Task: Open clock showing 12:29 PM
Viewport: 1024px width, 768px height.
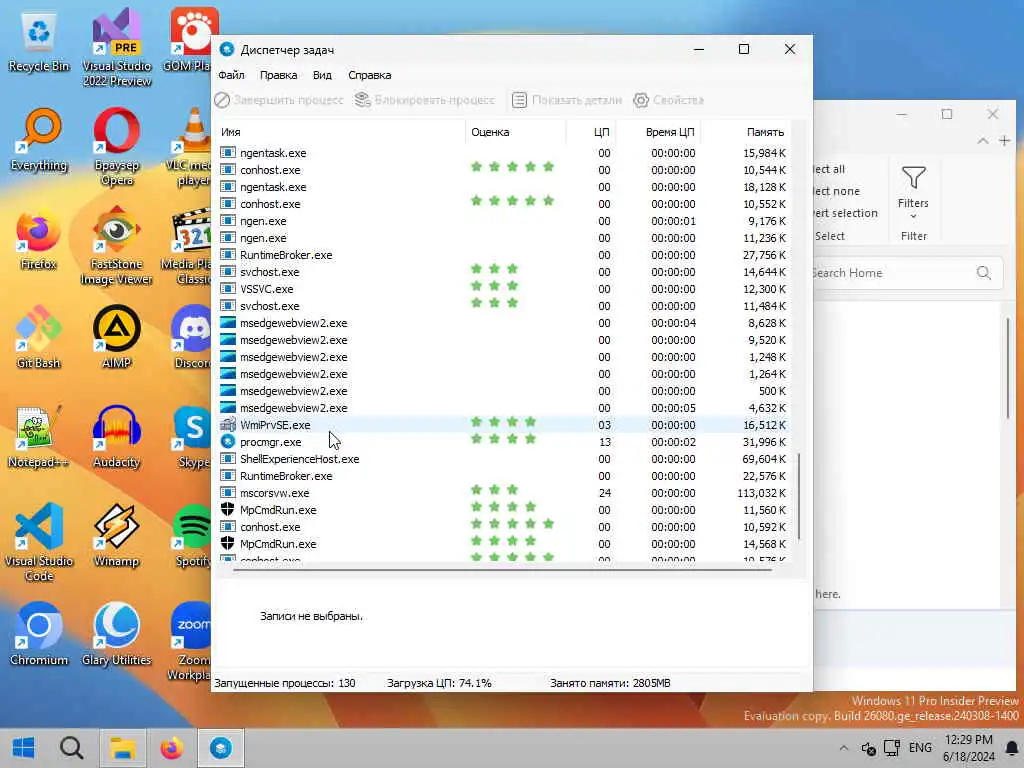Action: [x=968, y=748]
